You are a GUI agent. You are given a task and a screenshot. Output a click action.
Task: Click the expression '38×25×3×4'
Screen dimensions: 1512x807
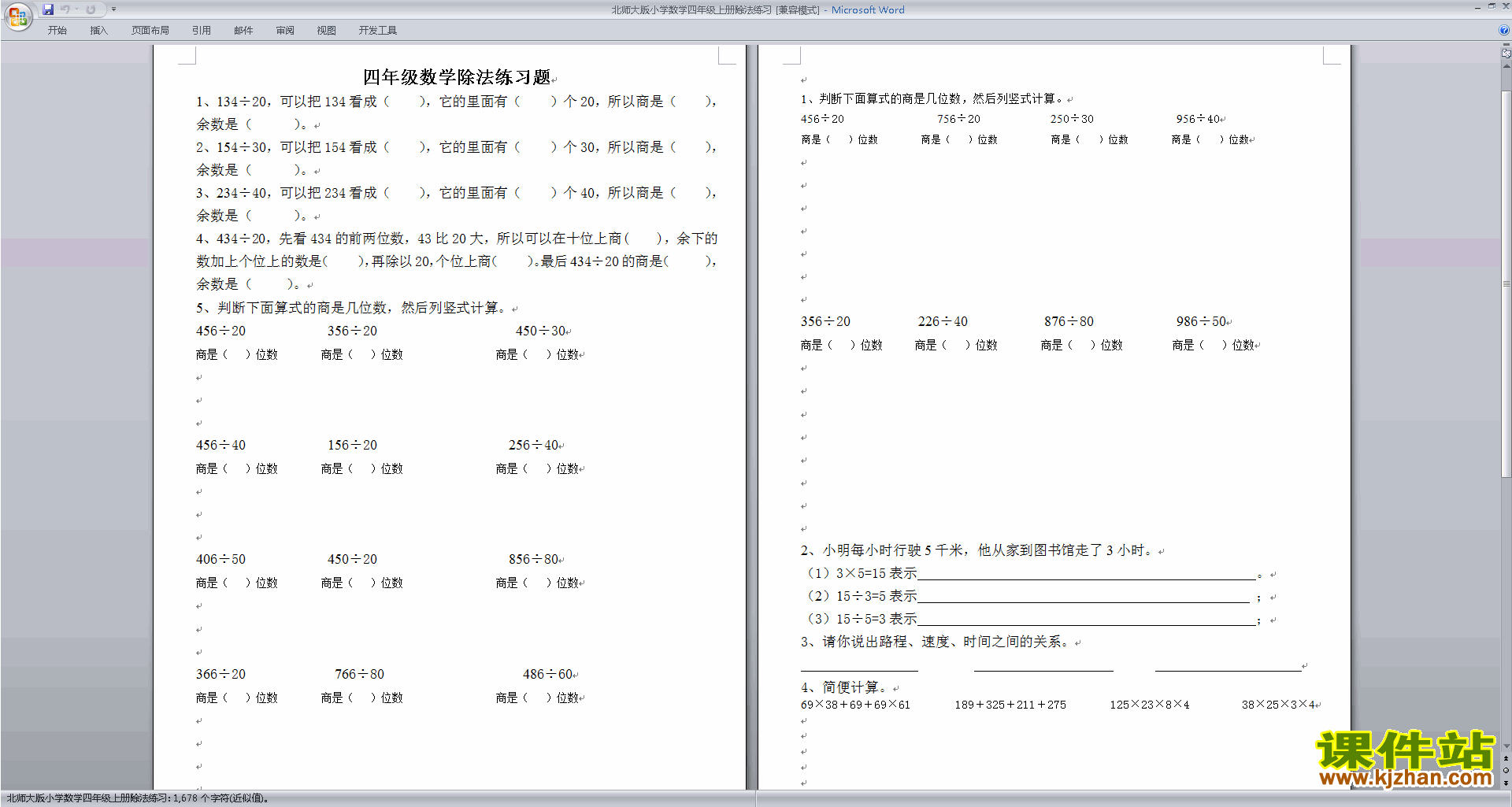(x=1278, y=705)
